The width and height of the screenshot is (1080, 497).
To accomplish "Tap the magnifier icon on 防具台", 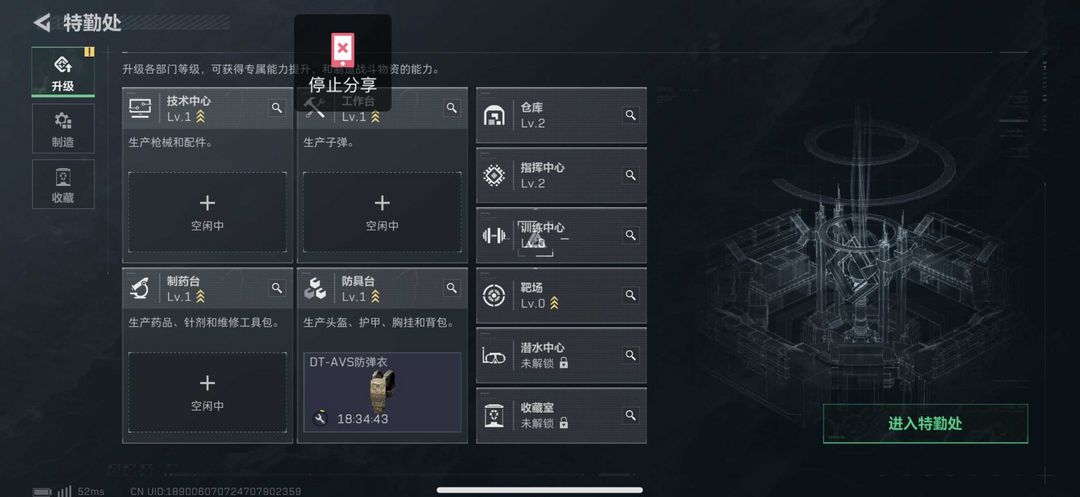I will pos(452,288).
